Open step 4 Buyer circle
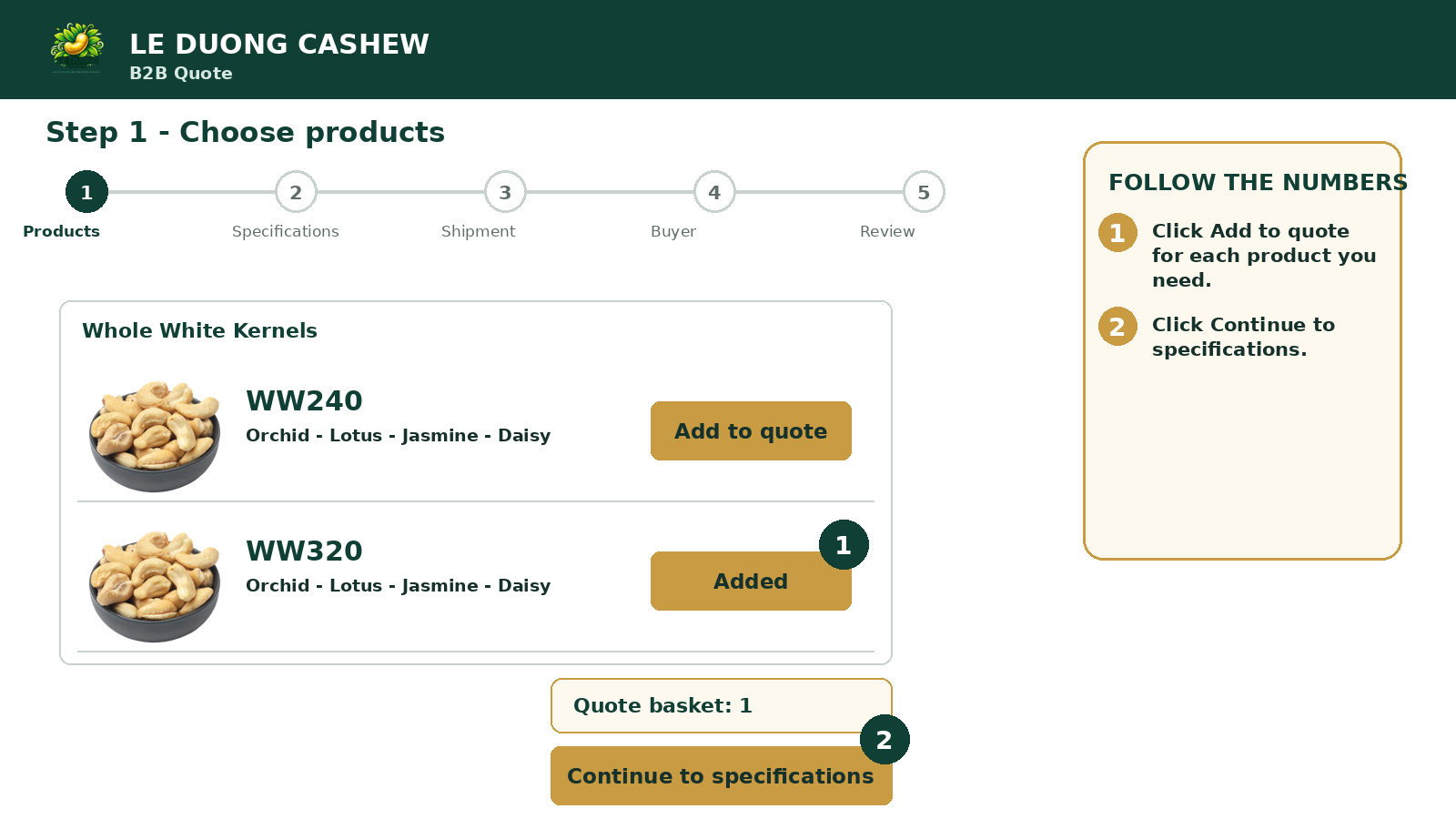Image resolution: width=1456 pixels, height=819 pixels. (714, 192)
